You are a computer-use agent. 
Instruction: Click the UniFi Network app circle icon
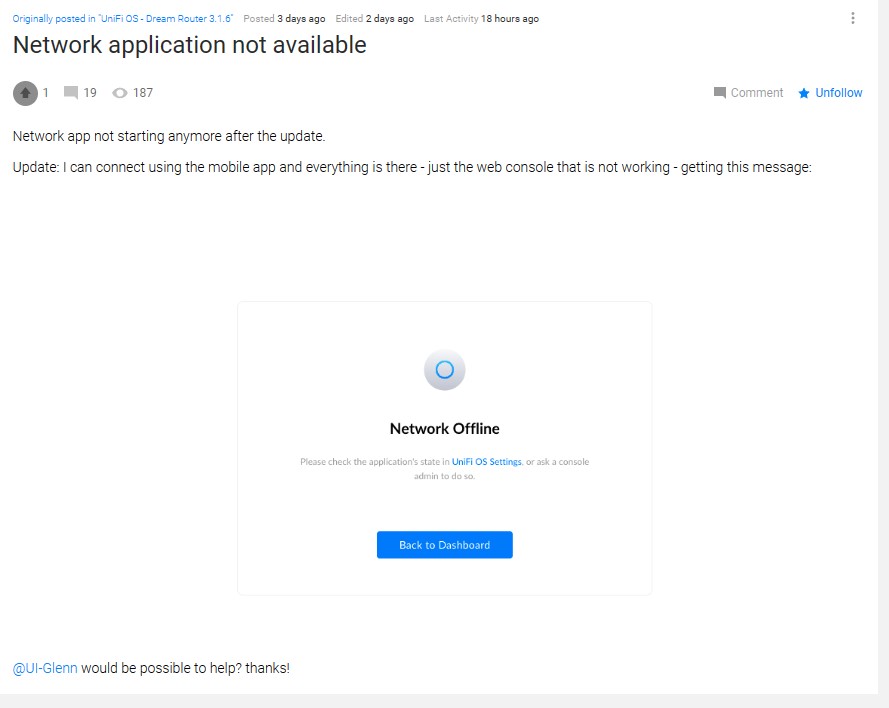(444, 370)
